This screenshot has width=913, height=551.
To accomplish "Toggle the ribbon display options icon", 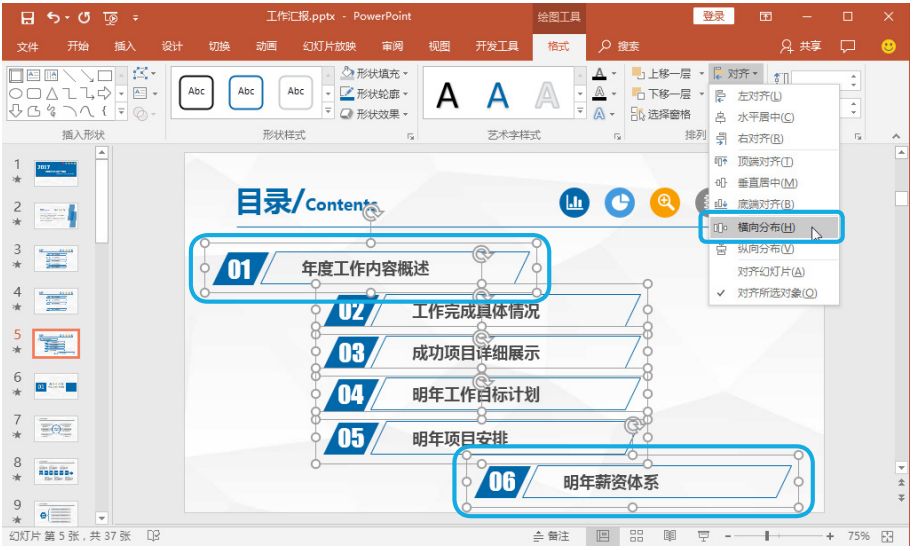I will pos(766,17).
